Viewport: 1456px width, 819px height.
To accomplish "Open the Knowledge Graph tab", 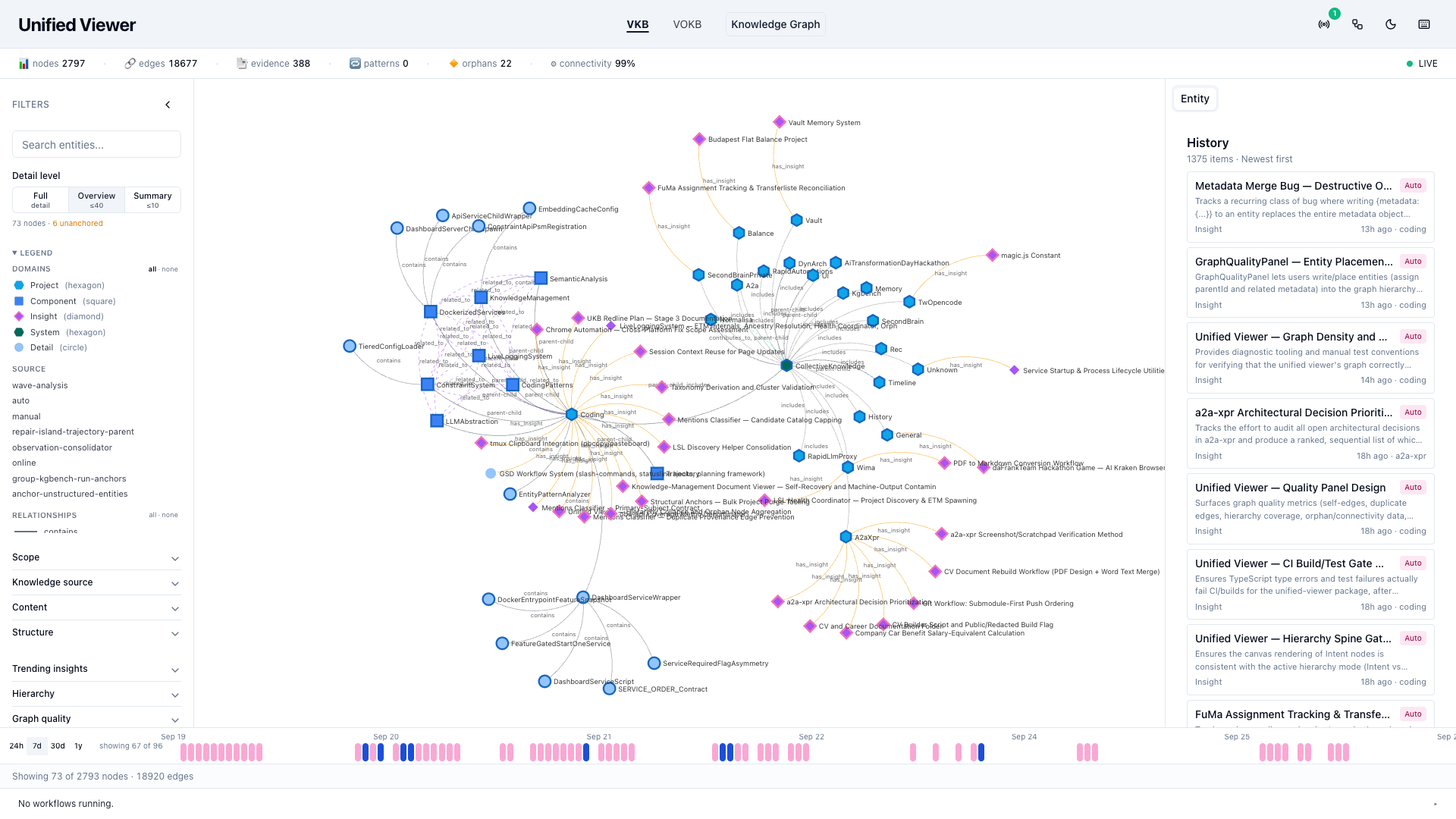I will click(x=775, y=24).
